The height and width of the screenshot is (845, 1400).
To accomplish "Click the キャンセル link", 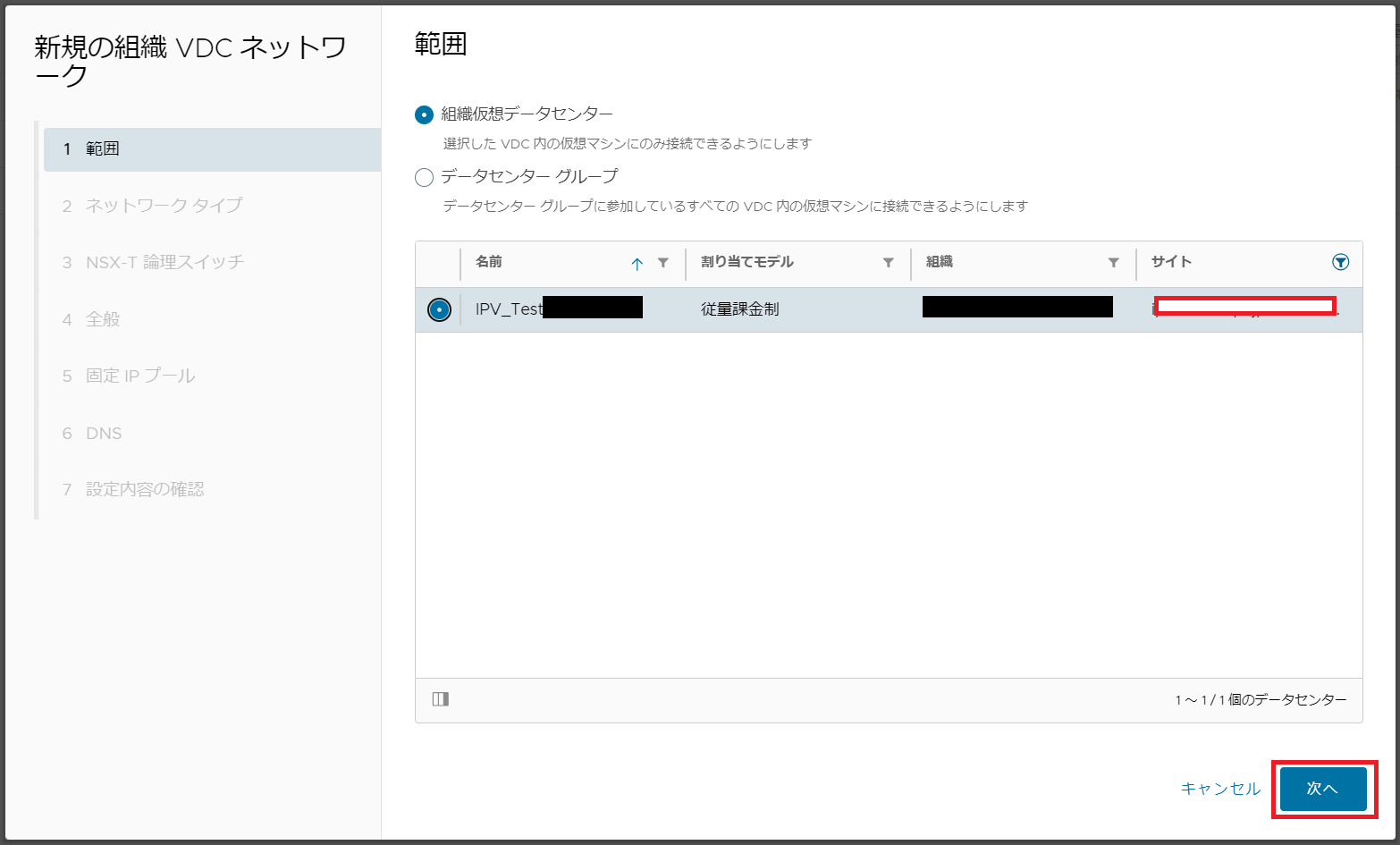I will pos(1219,789).
